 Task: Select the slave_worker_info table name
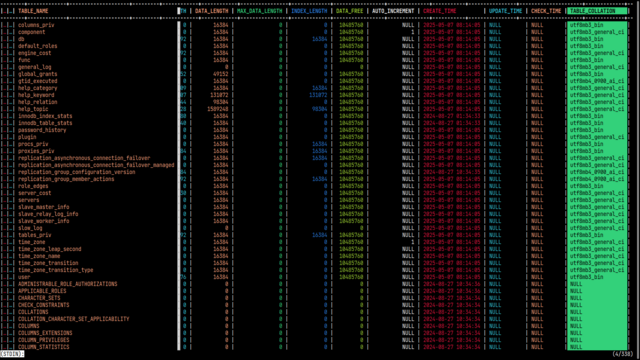click(44, 221)
